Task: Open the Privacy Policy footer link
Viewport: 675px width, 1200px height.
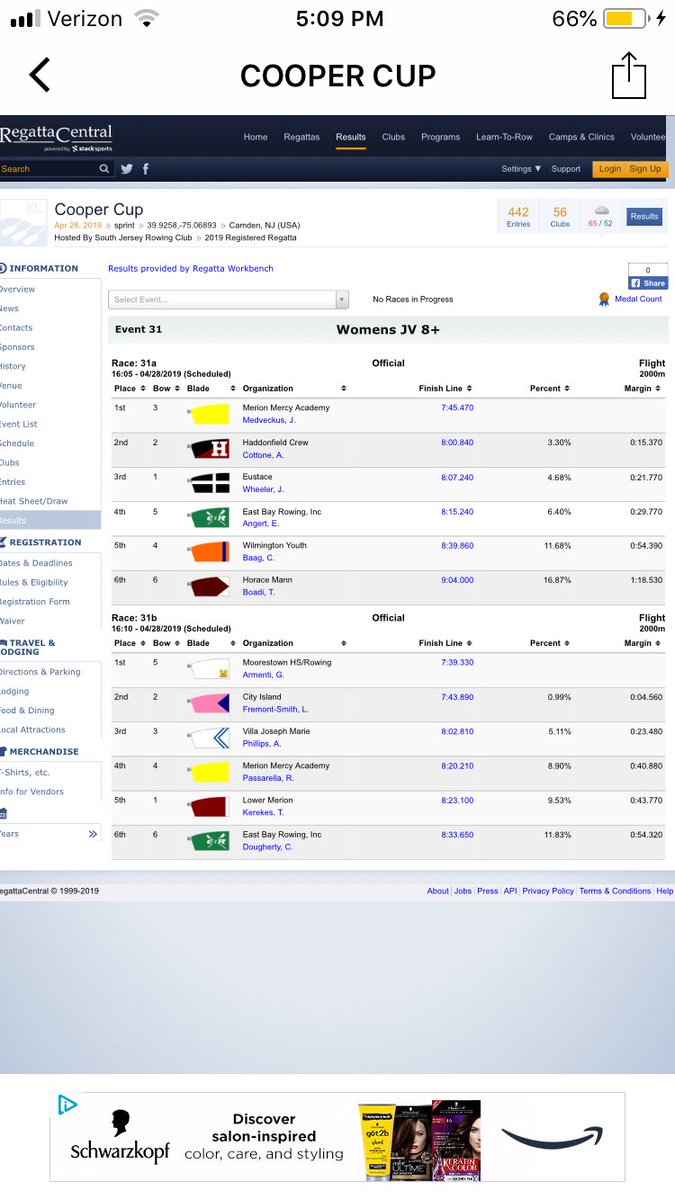Action: click(548, 891)
